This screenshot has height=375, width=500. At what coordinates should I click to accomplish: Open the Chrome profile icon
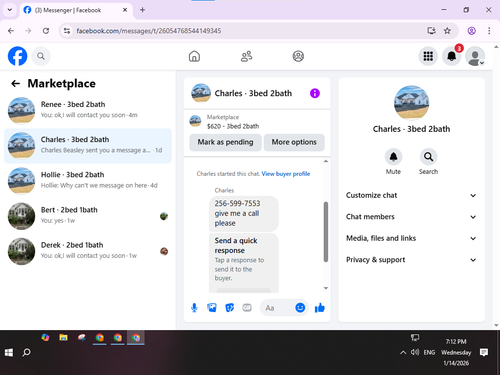pyautogui.click(x=471, y=31)
